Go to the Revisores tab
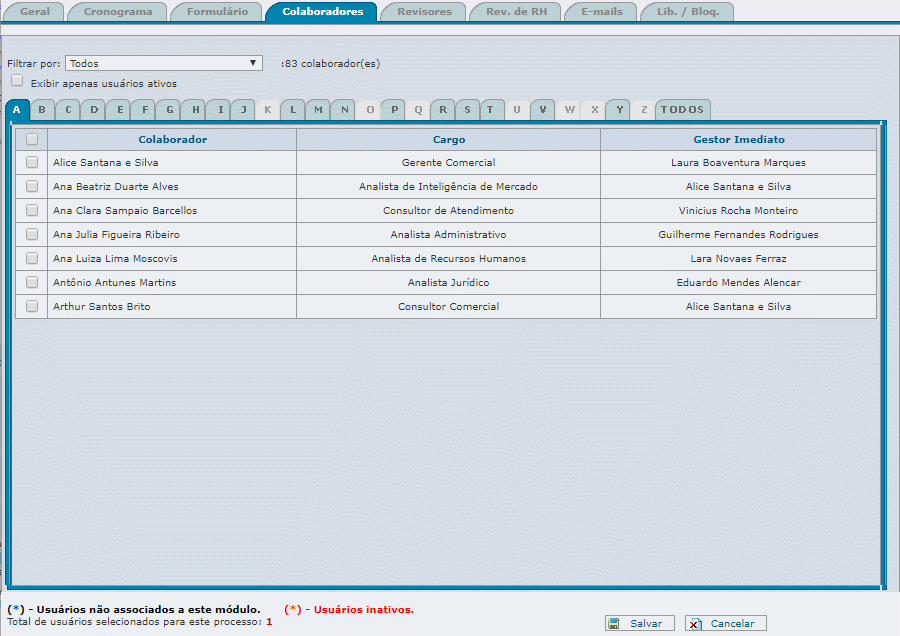Viewport: 900px width, 636px height. [x=424, y=12]
